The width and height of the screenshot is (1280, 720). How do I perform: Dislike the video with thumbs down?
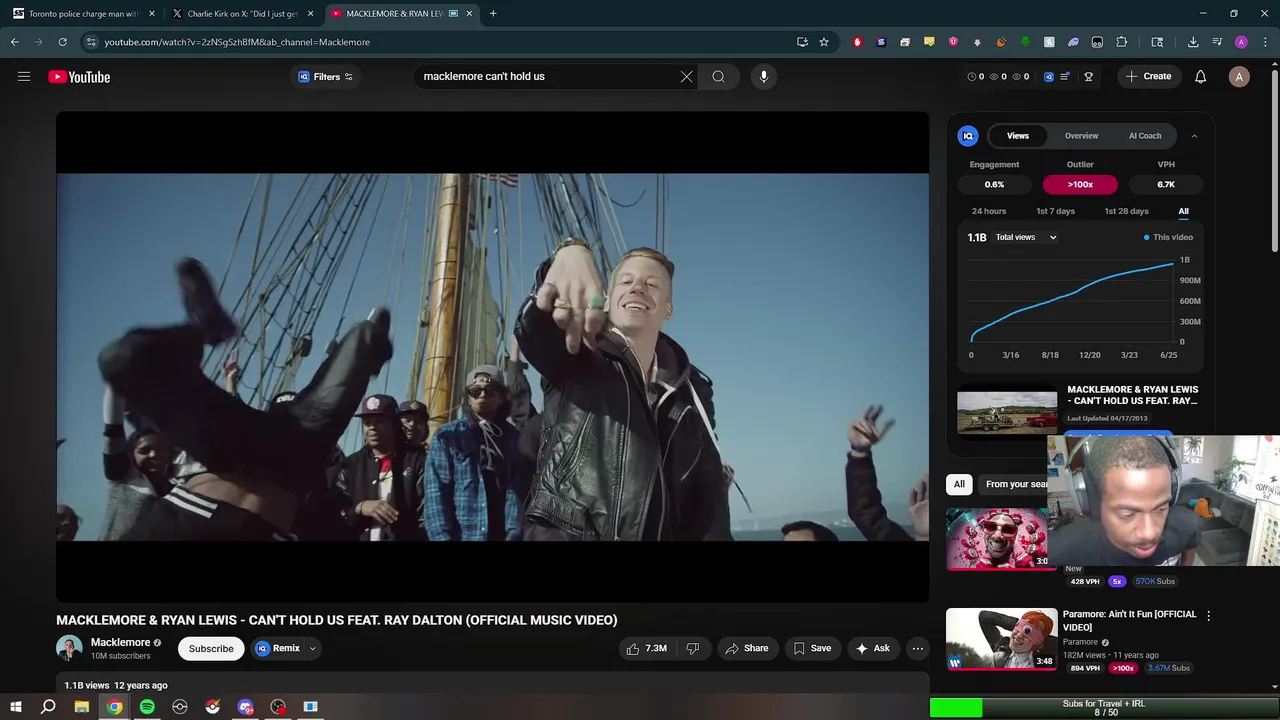tap(692, 648)
